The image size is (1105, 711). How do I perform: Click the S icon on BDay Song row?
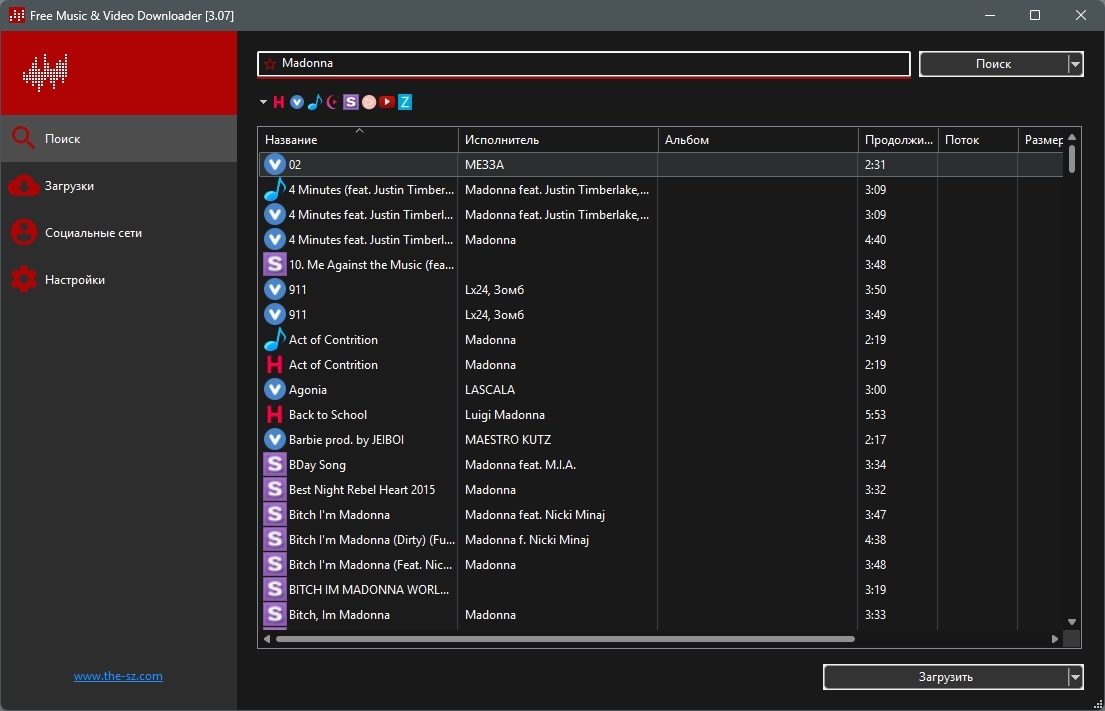click(275, 464)
